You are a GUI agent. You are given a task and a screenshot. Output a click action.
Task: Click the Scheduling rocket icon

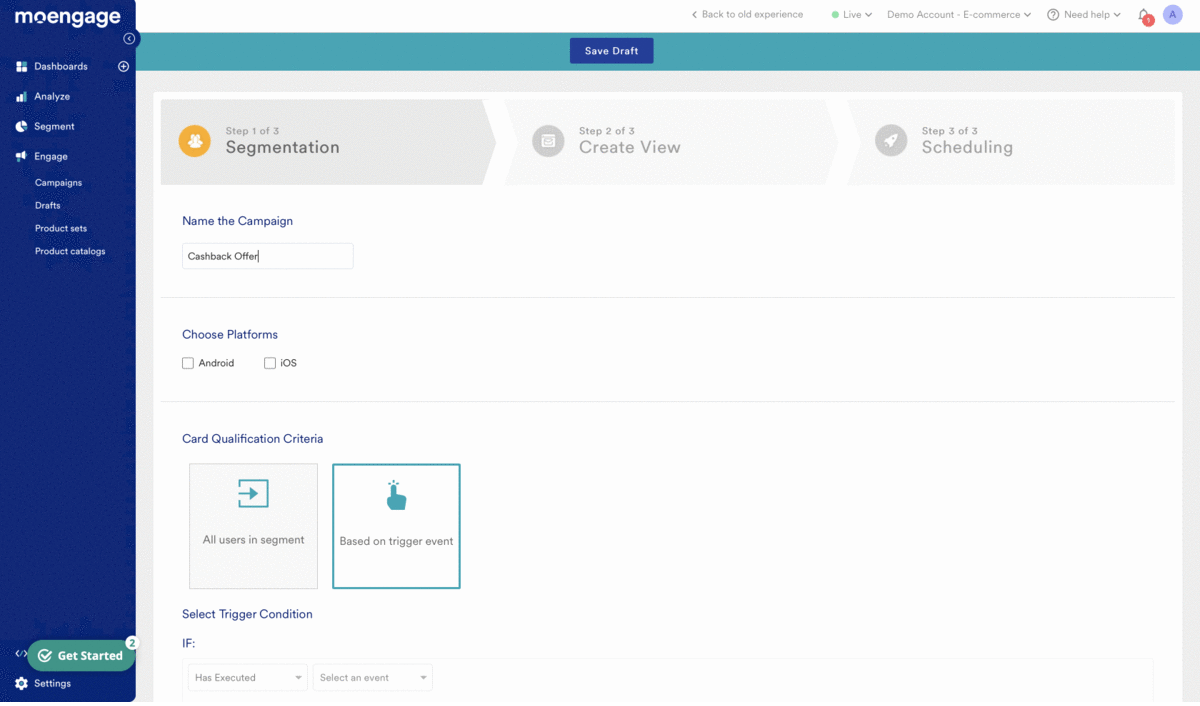coord(891,141)
